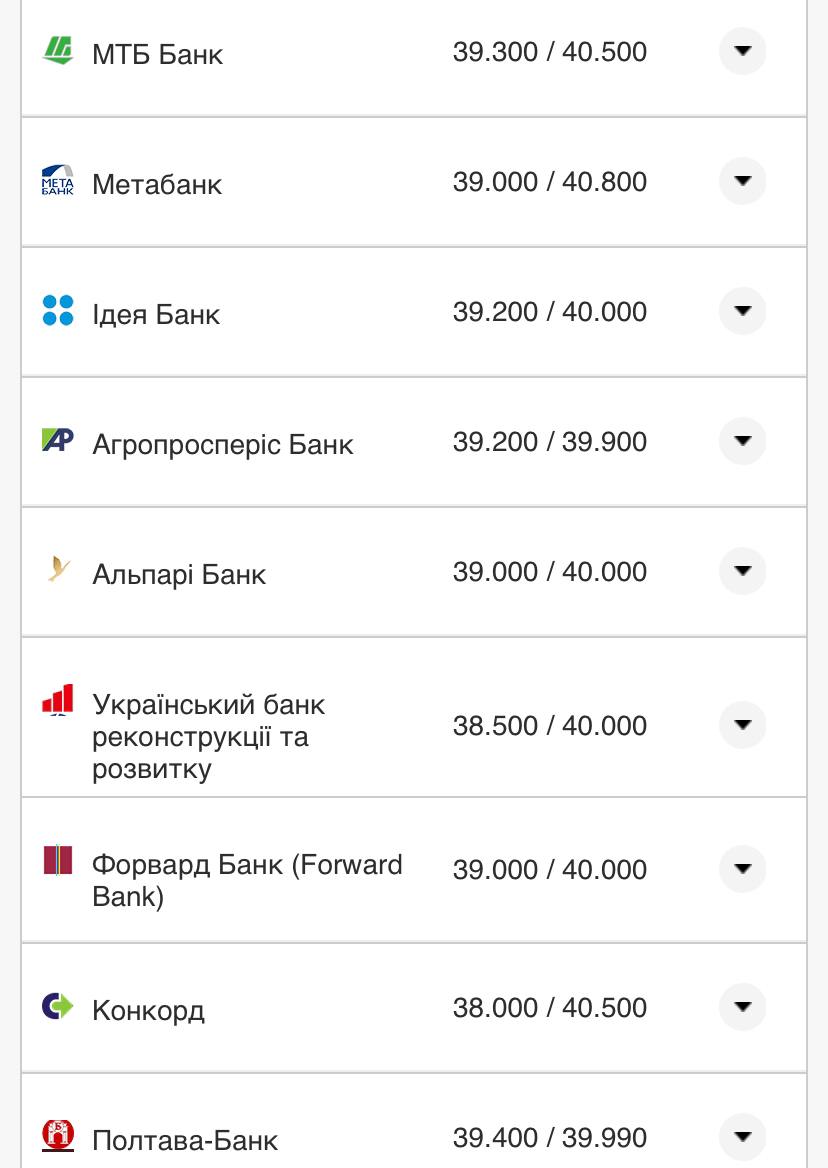
Task: Open the Український банк реконструкції та розвитку link
Action: coord(209,737)
